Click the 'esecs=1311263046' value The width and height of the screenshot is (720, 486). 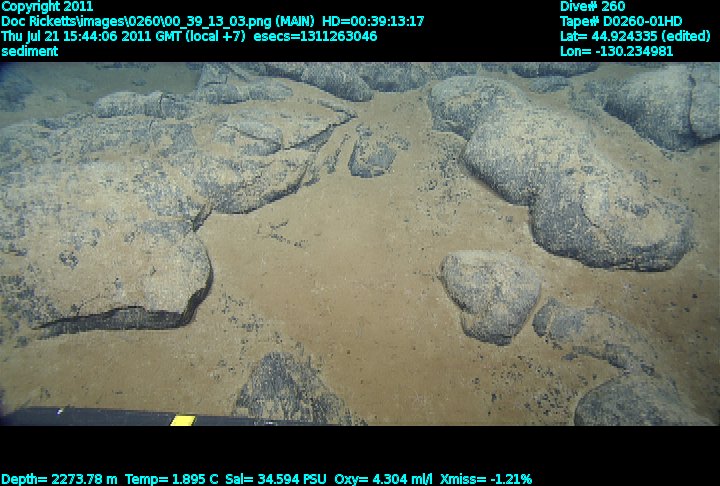click(315, 36)
